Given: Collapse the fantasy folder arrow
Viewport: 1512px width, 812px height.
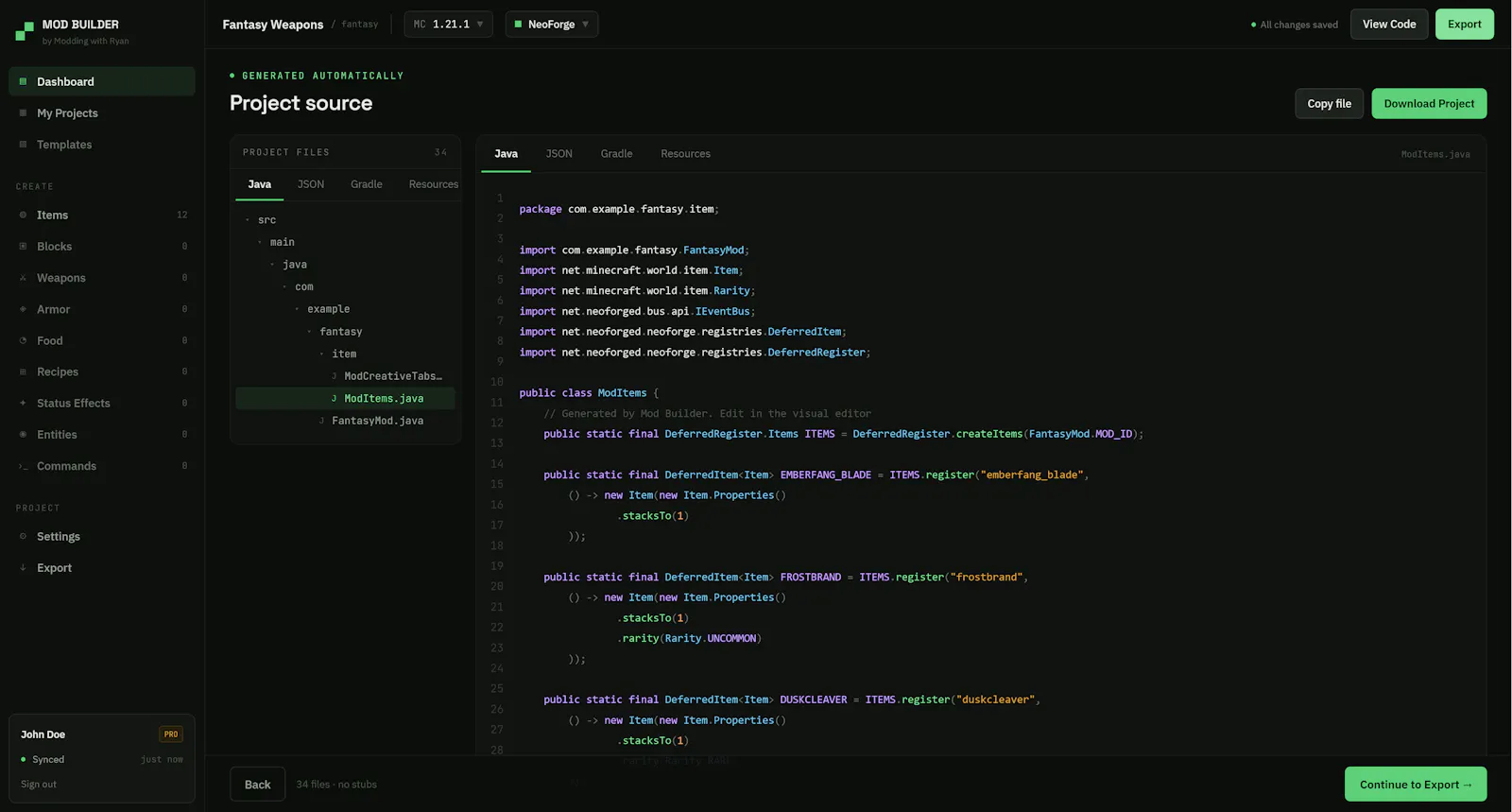Looking at the screenshot, I should click(x=309, y=332).
